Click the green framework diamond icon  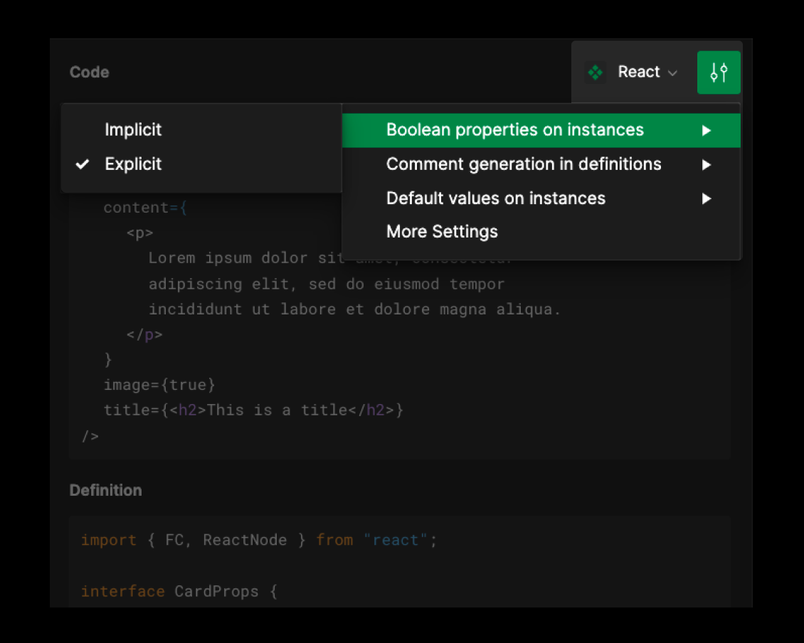tap(595, 72)
